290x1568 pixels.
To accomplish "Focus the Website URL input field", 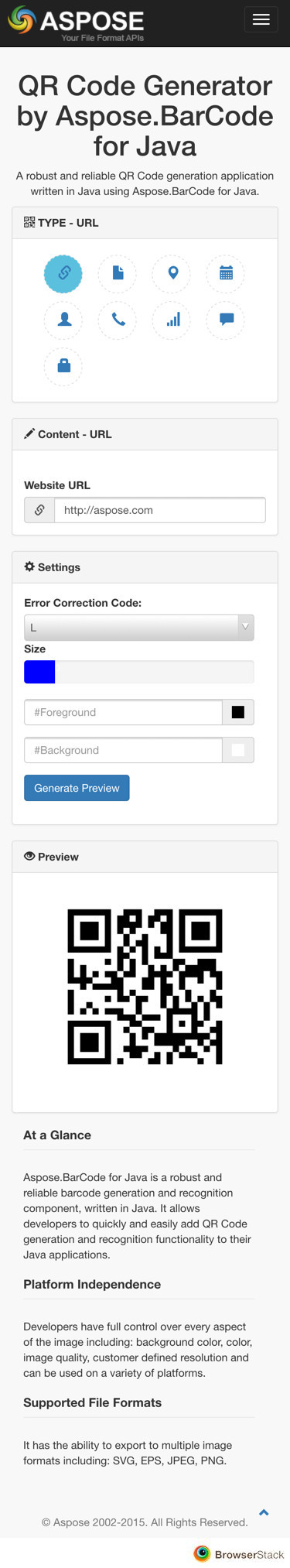I will [x=160, y=510].
